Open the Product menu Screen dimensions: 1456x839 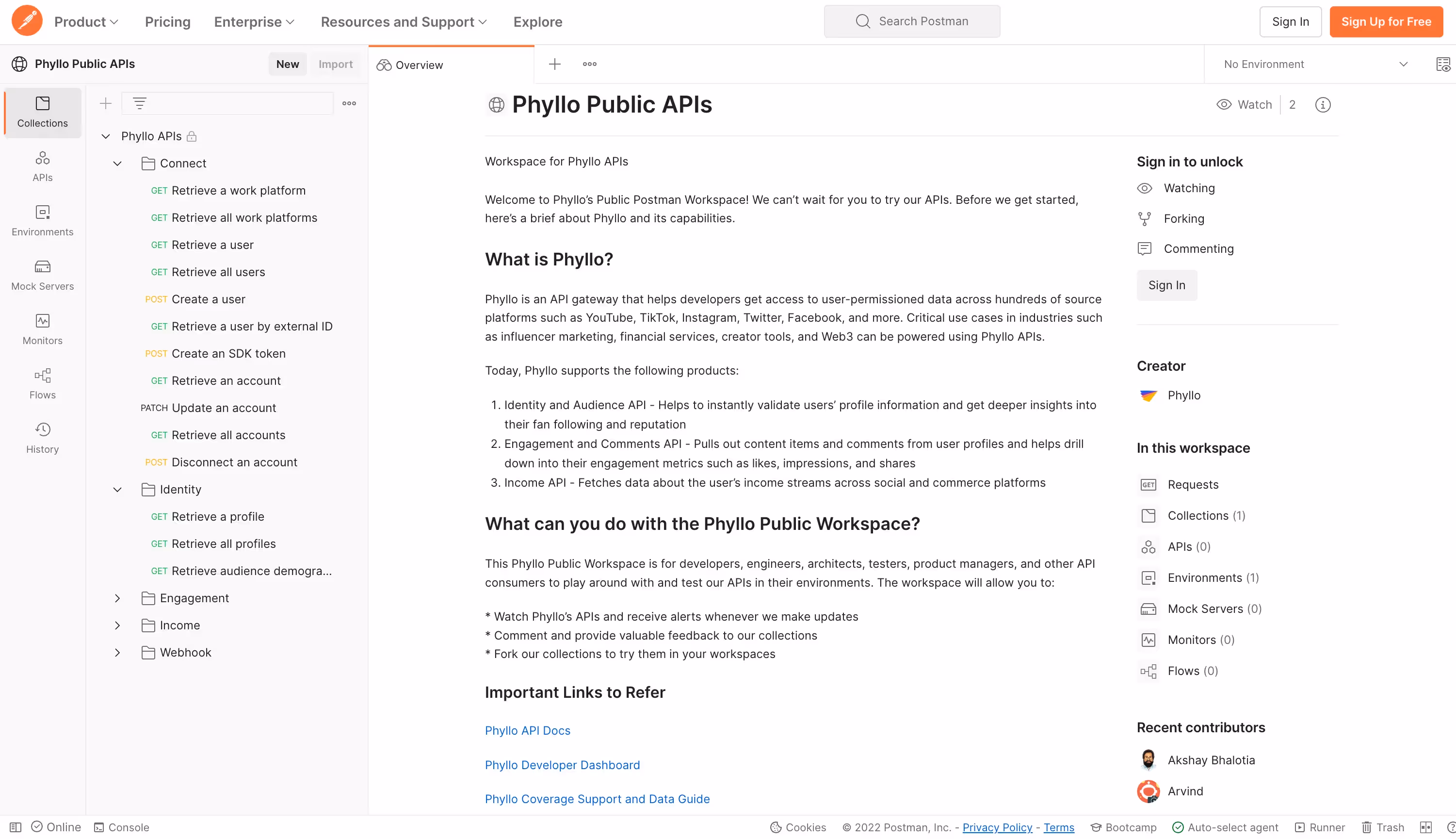pyautogui.click(x=86, y=21)
